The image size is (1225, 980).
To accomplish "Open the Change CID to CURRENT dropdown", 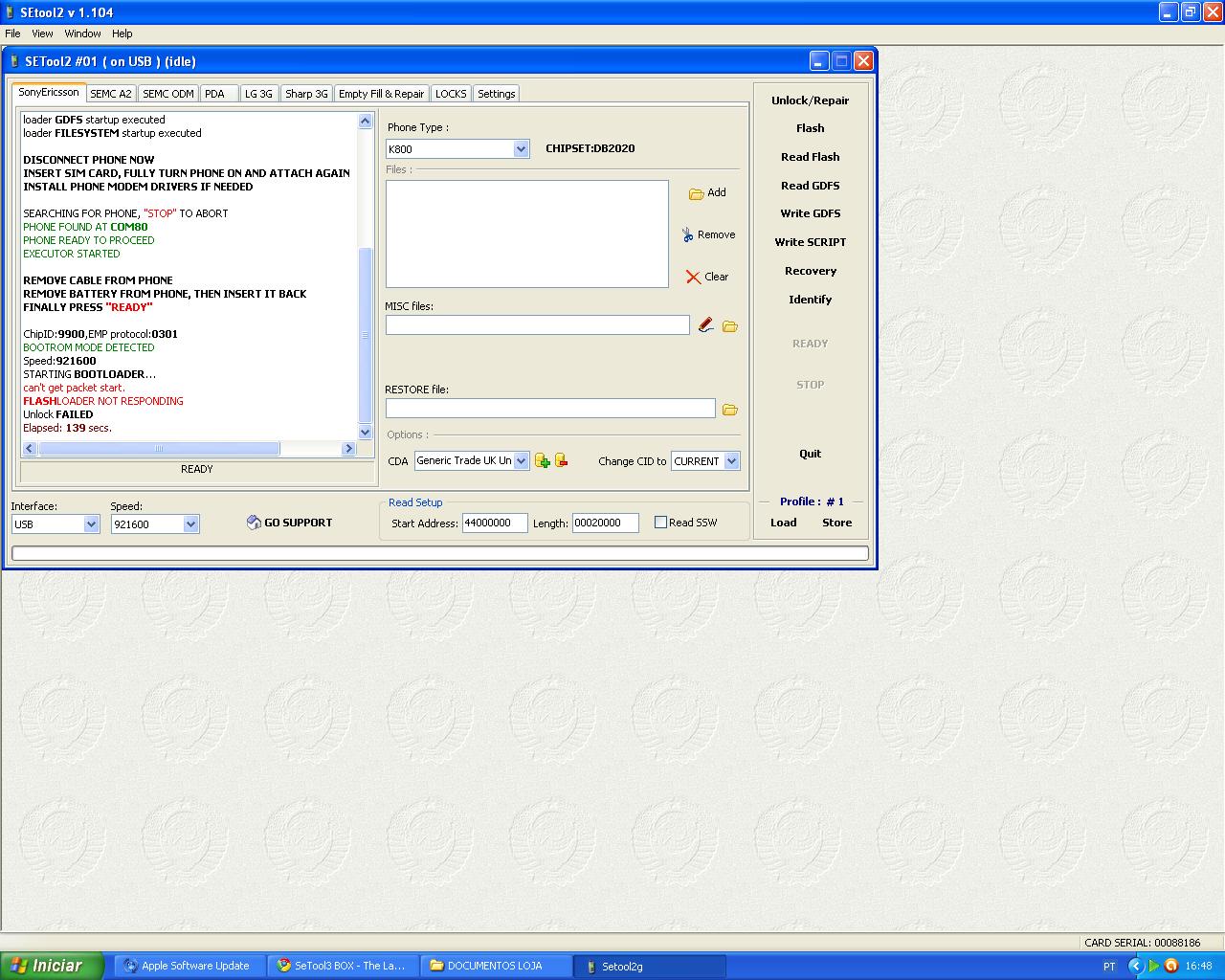I will pos(731,461).
